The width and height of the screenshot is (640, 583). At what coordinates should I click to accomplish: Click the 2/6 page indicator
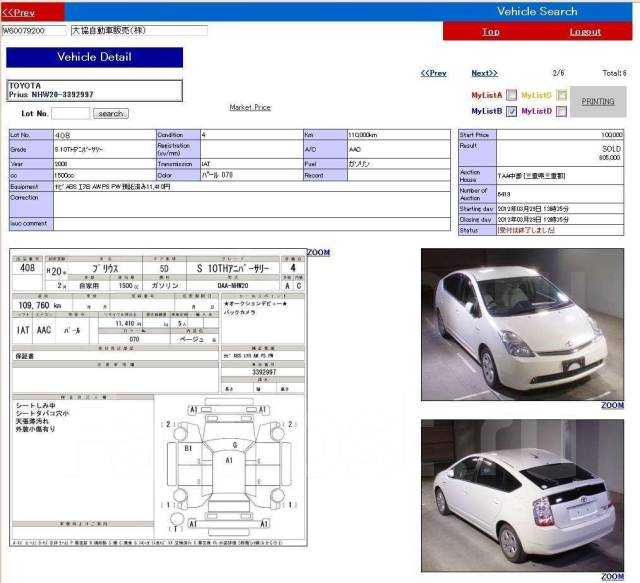tap(558, 73)
